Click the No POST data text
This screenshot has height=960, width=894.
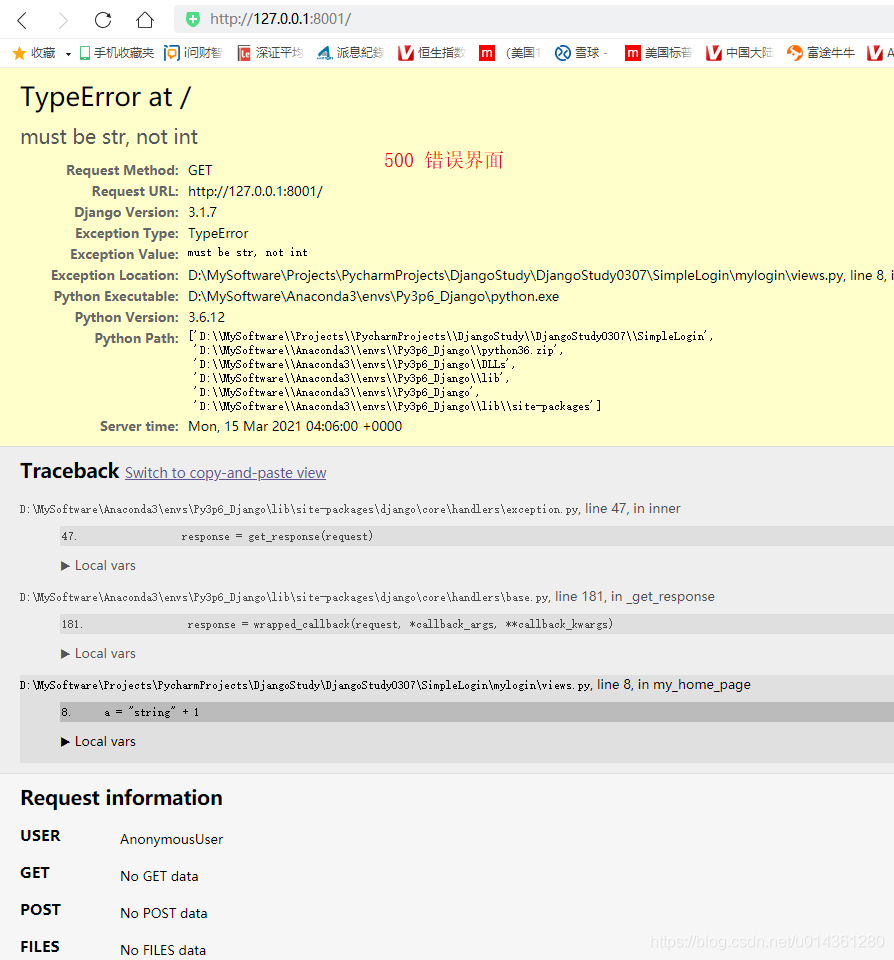click(163, 913)
